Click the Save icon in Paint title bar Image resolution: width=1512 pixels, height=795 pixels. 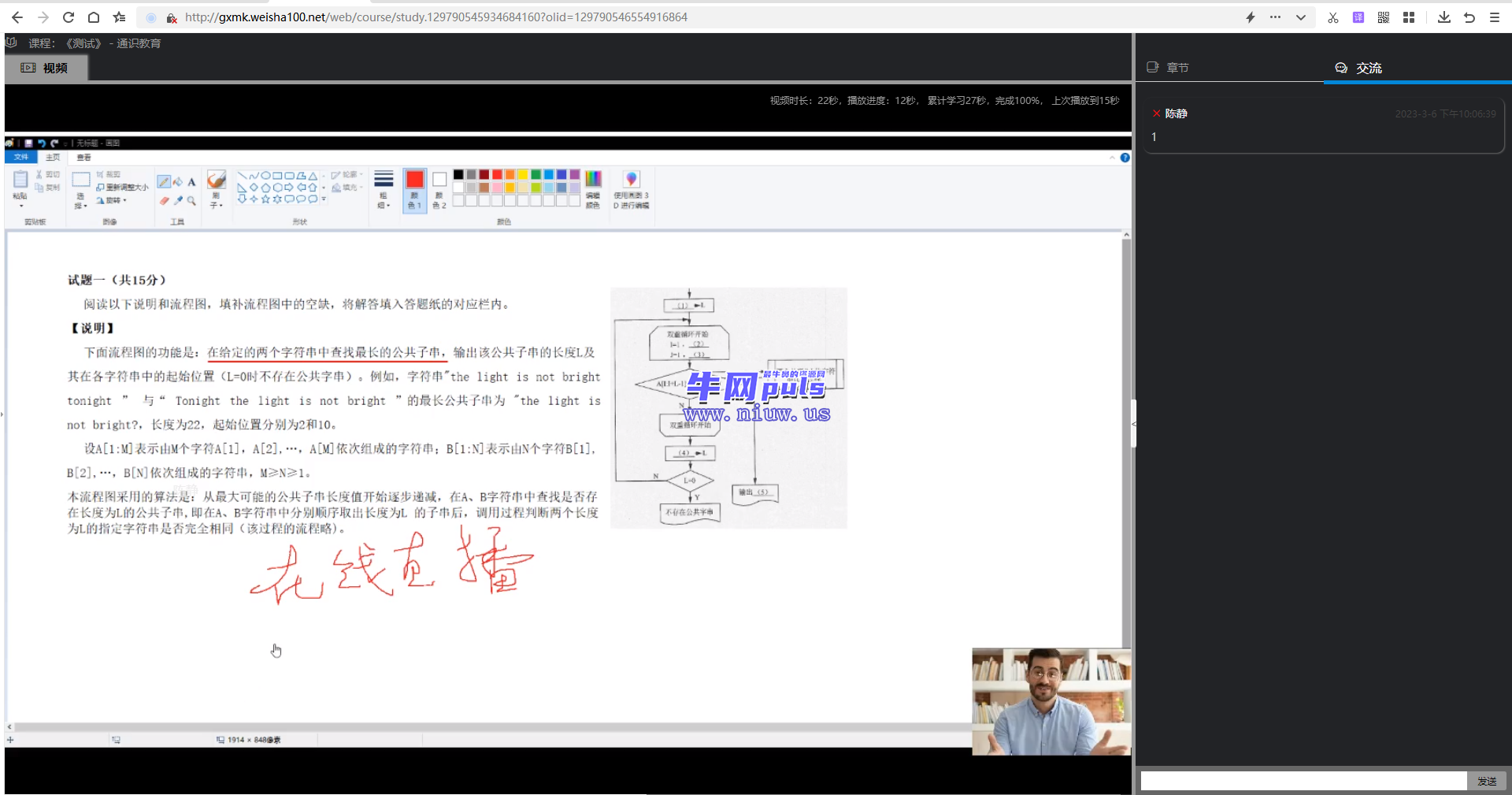point(29,143)
